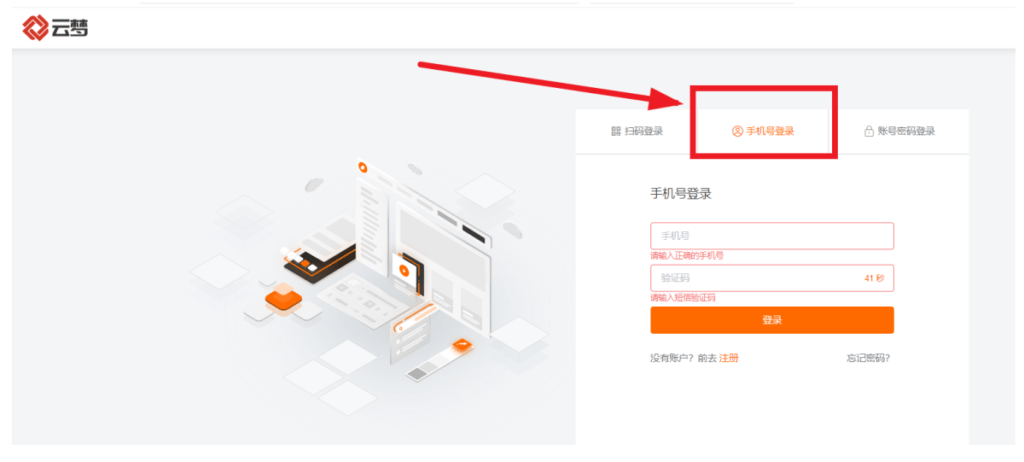Click the 41 秒 countdown text
Viewport: 1024px width, 462px height.
tap(874, 278)
